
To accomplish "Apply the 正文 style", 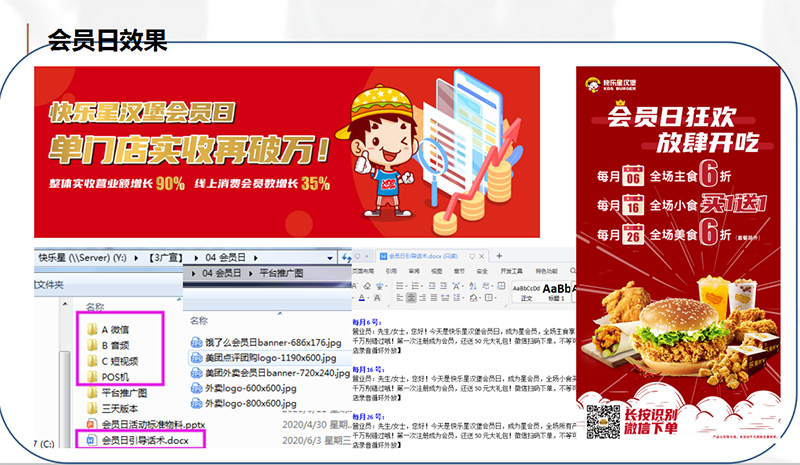I will point(527,293).
